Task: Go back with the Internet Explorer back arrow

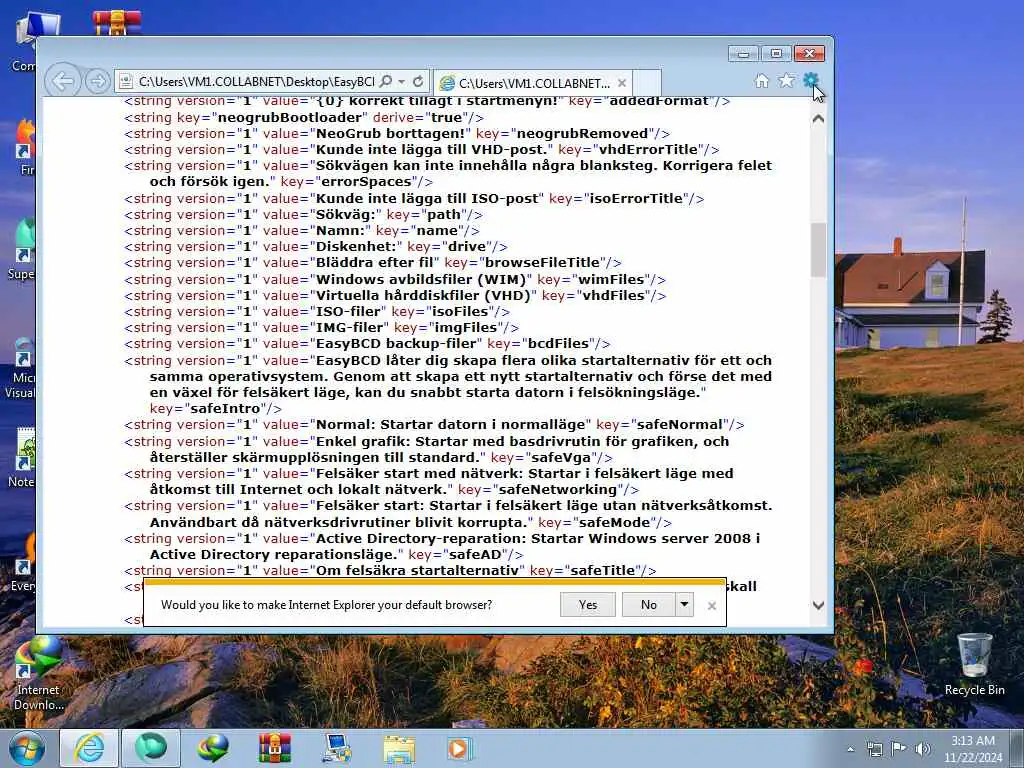Action: pyautogui.click(x=63, y=81)
